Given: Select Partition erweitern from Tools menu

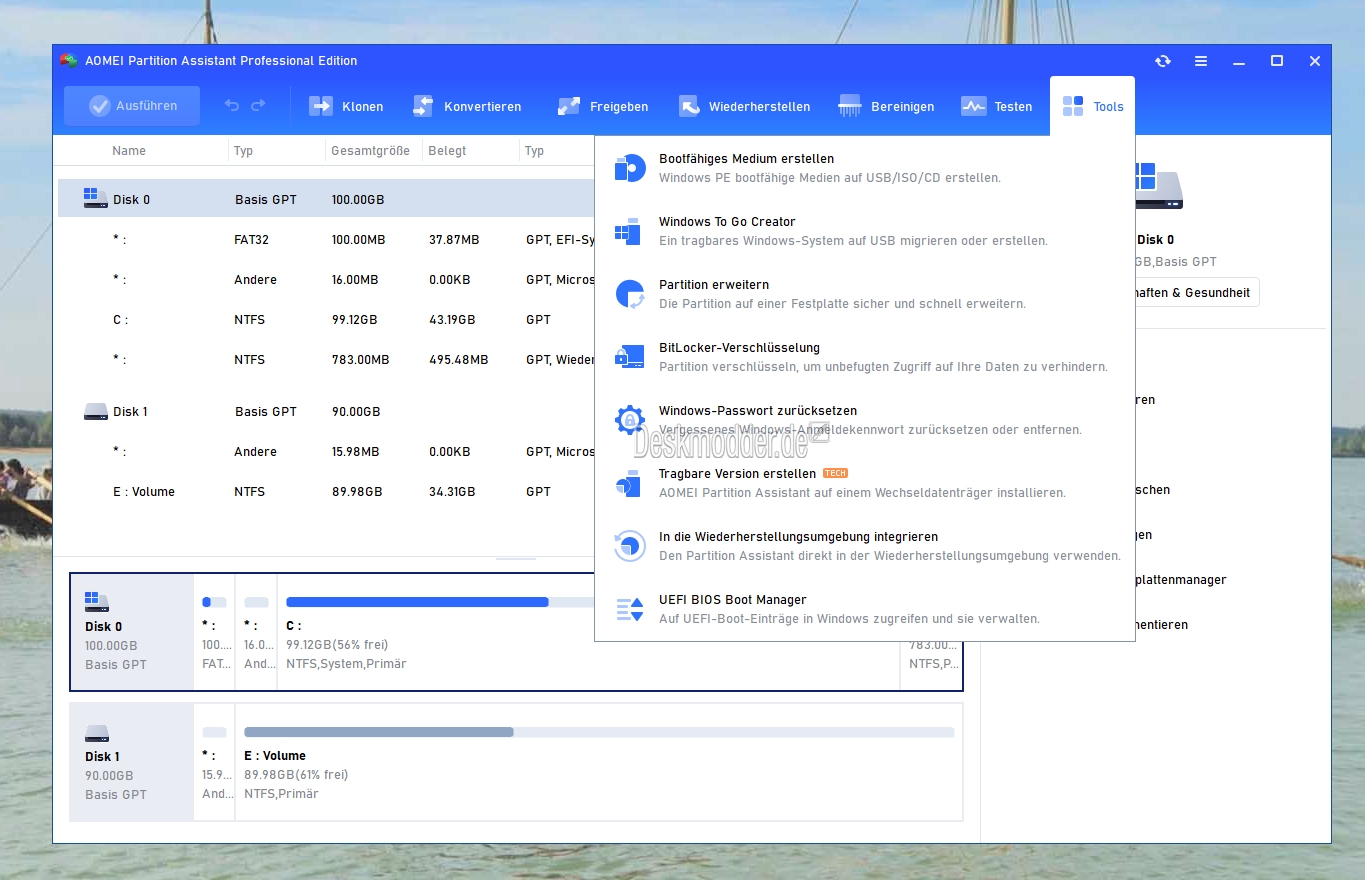Looking at the screenshot, I should coord(864,294).
